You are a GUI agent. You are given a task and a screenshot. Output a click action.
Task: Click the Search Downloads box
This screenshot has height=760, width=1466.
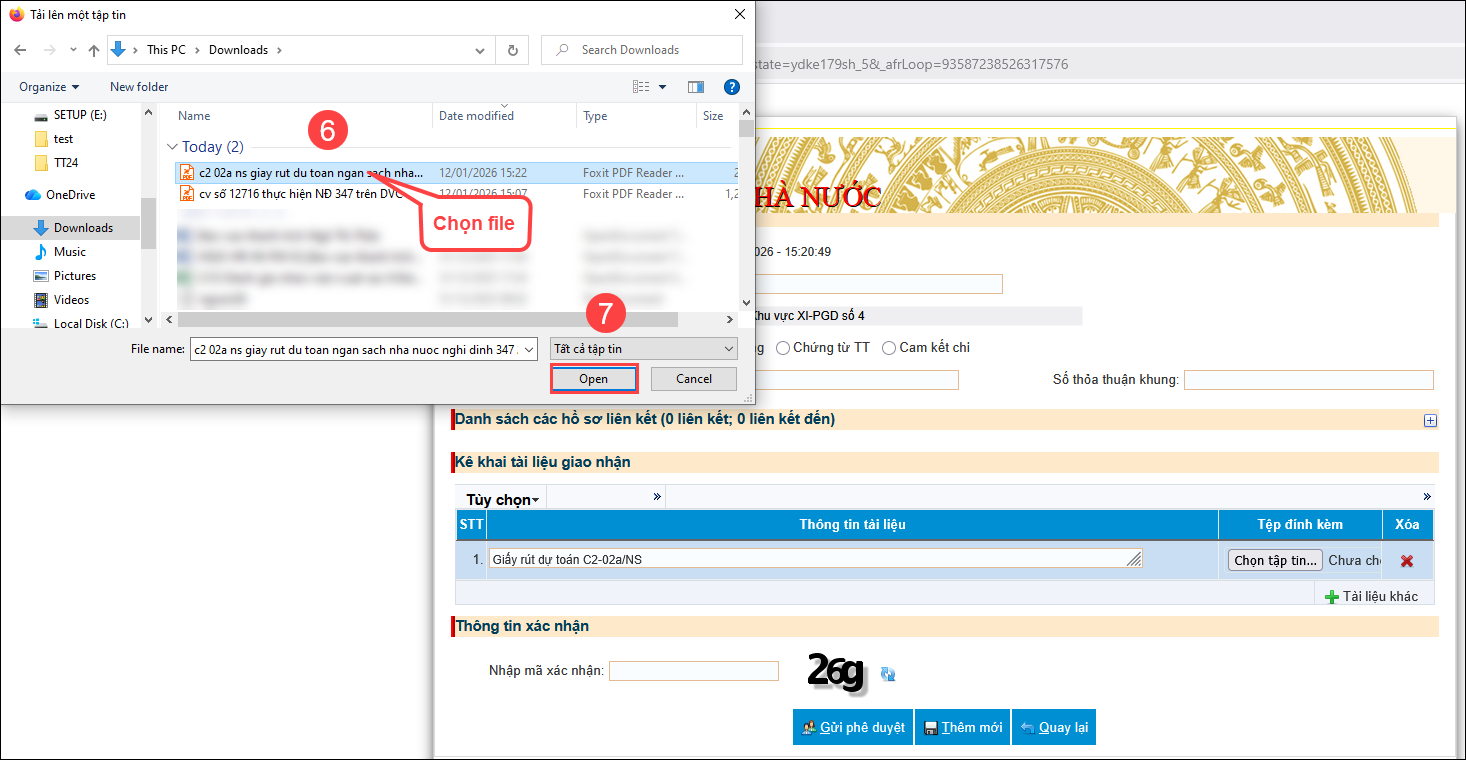click(642, 50)
